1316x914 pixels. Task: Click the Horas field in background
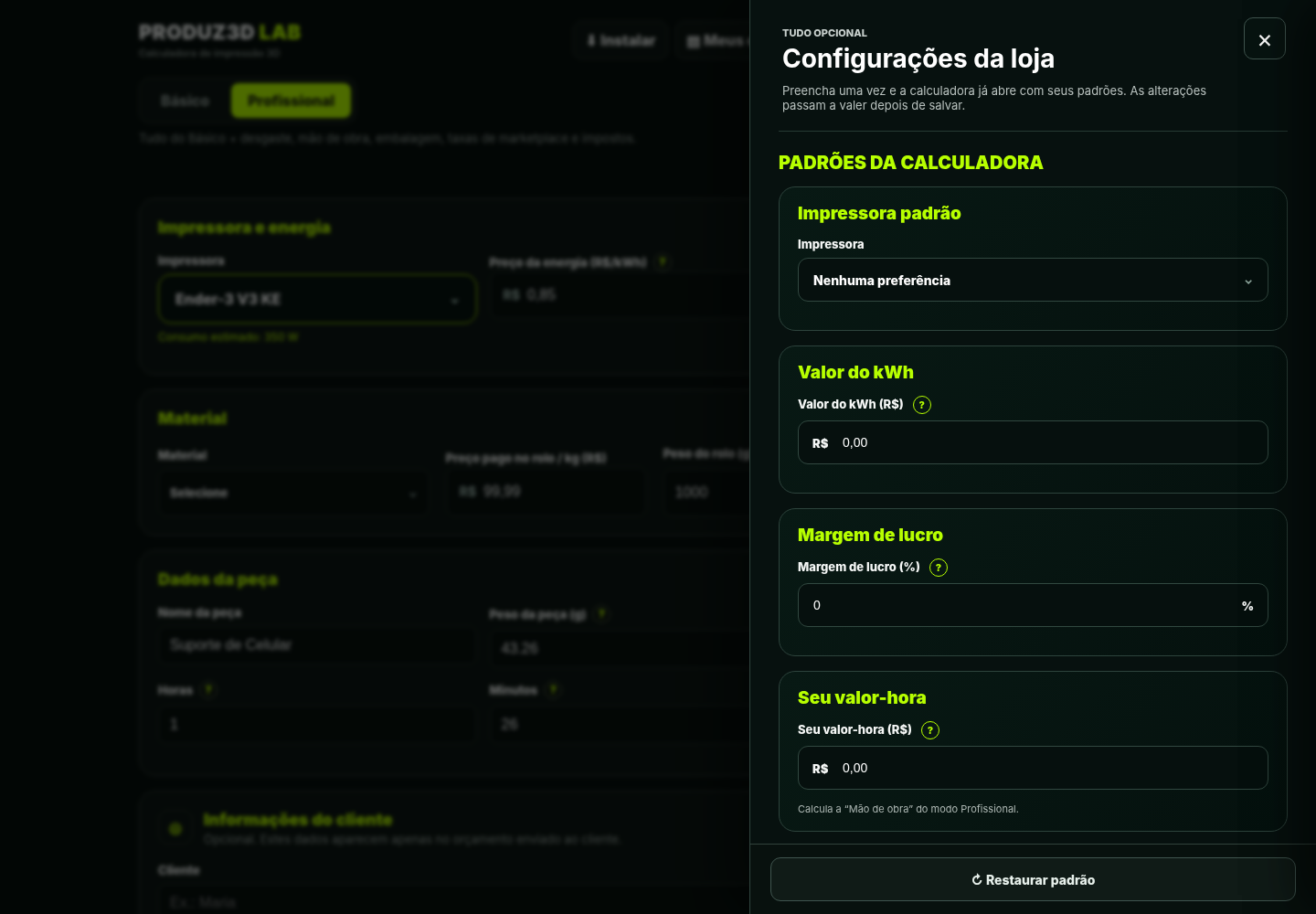pos(316,724)
